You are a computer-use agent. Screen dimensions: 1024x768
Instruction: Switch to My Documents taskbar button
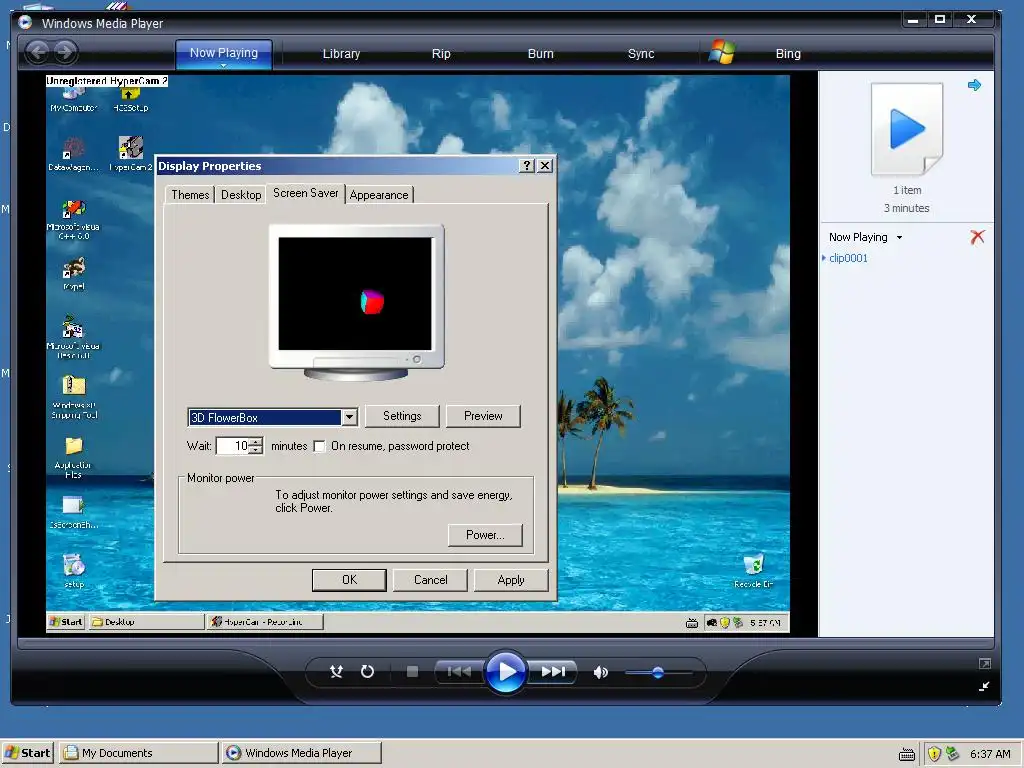138,753
